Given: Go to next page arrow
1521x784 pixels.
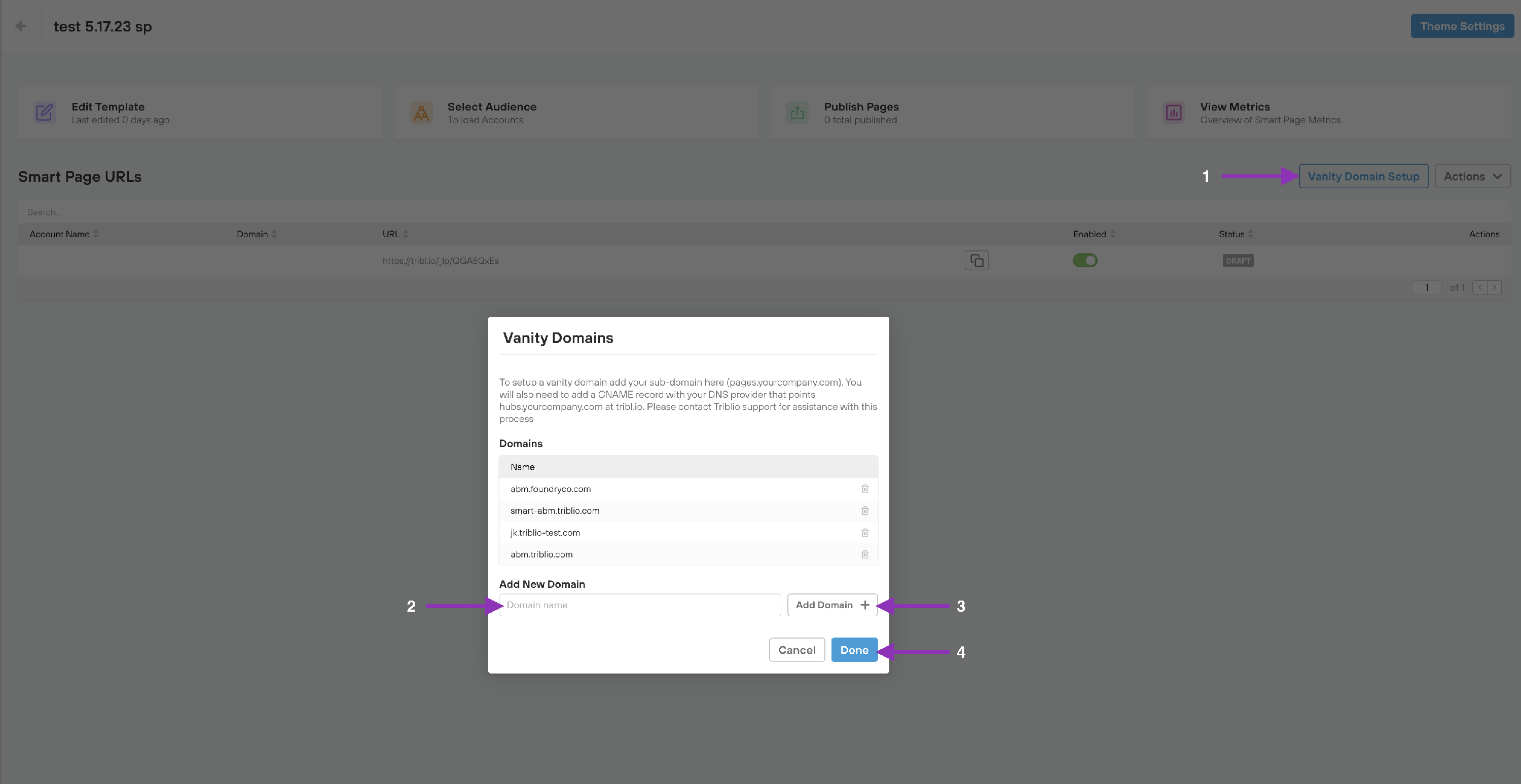Looking at the screenshot, I should point(1495,287).
